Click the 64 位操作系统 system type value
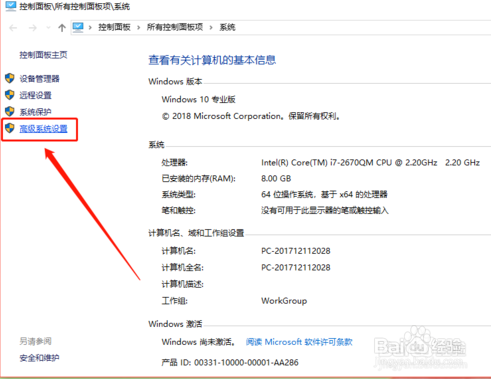This screenshot has height=379, width=491. click(x=324, y=194)
